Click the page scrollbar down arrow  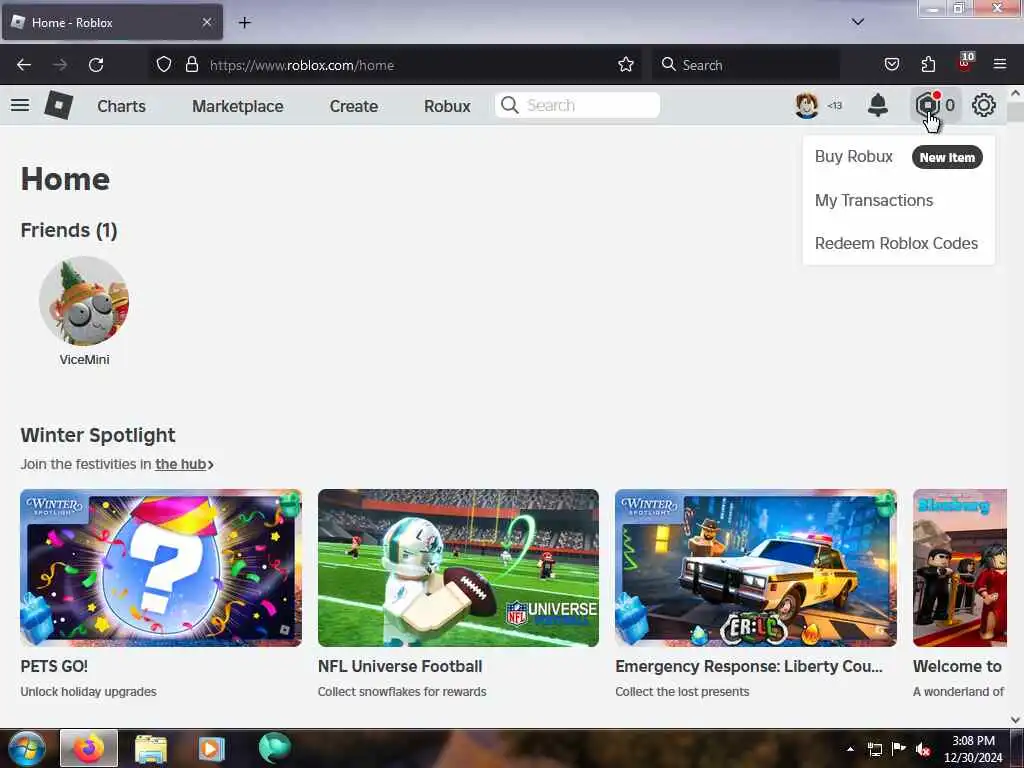click(x=1016, y=720)
